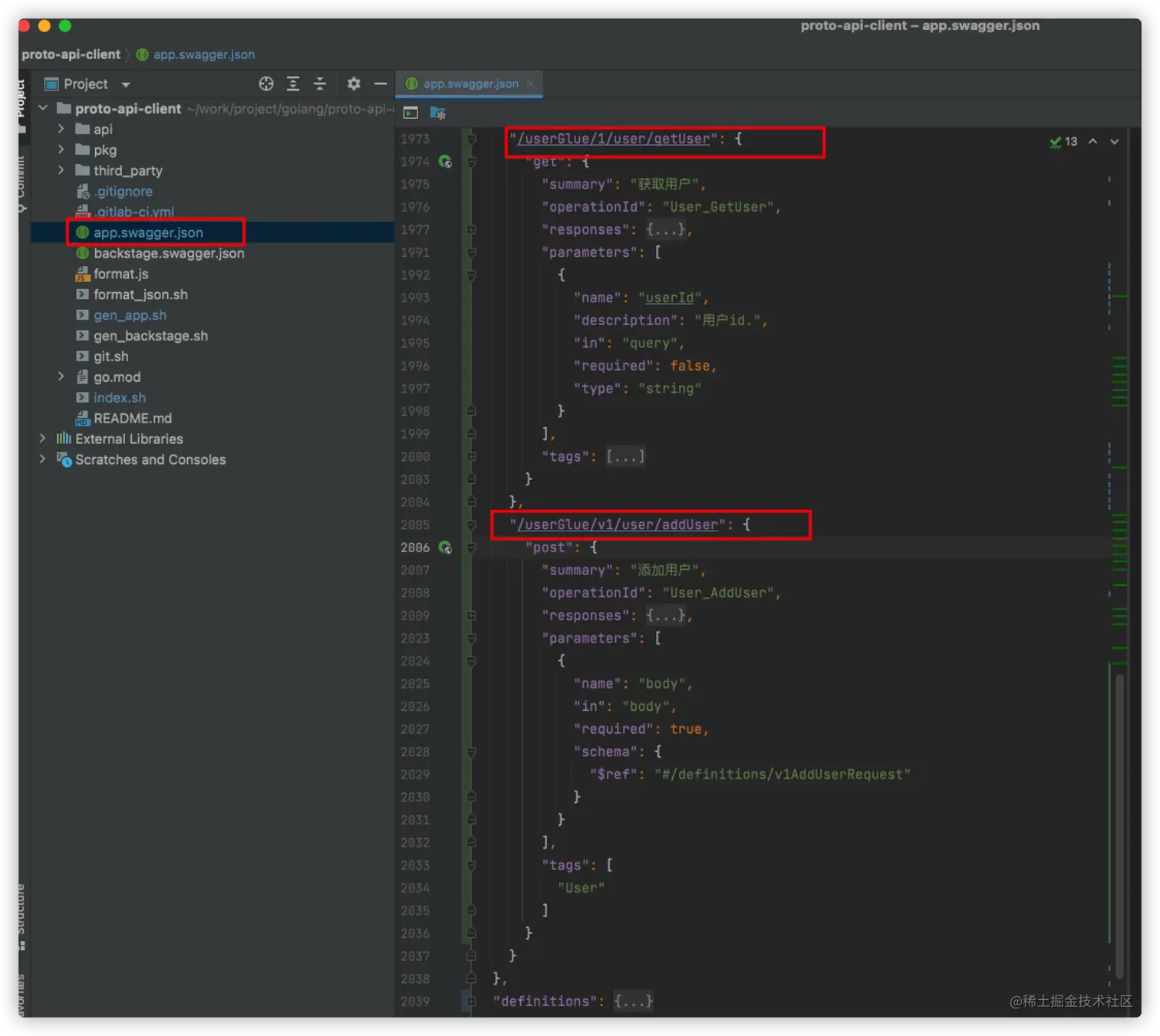Click the $ref v1AddUserRequest definition string
Image resolution: width=1160 pixels, height=1036 pixels.
tap(783, 775)
